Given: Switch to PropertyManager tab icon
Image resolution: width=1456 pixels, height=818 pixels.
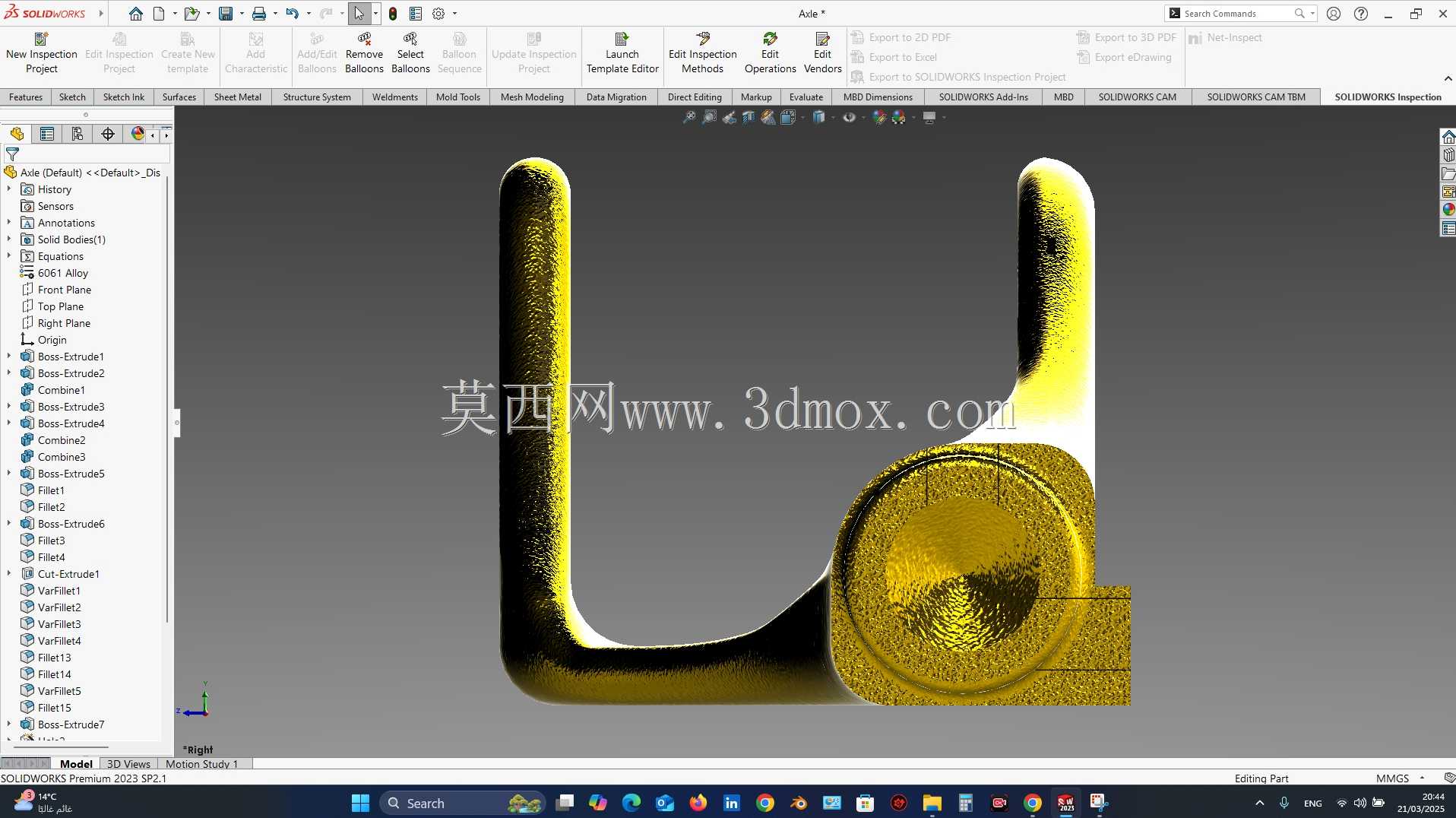Looking at the screenshot, I should click(x=47, y=134).
